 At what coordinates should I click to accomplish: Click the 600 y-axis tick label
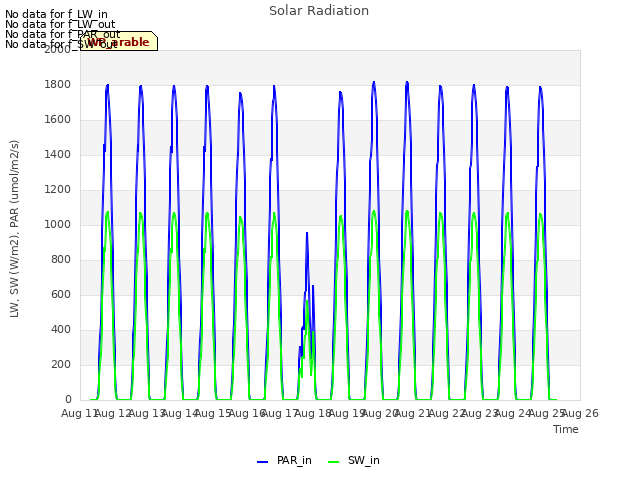(61, 295)
